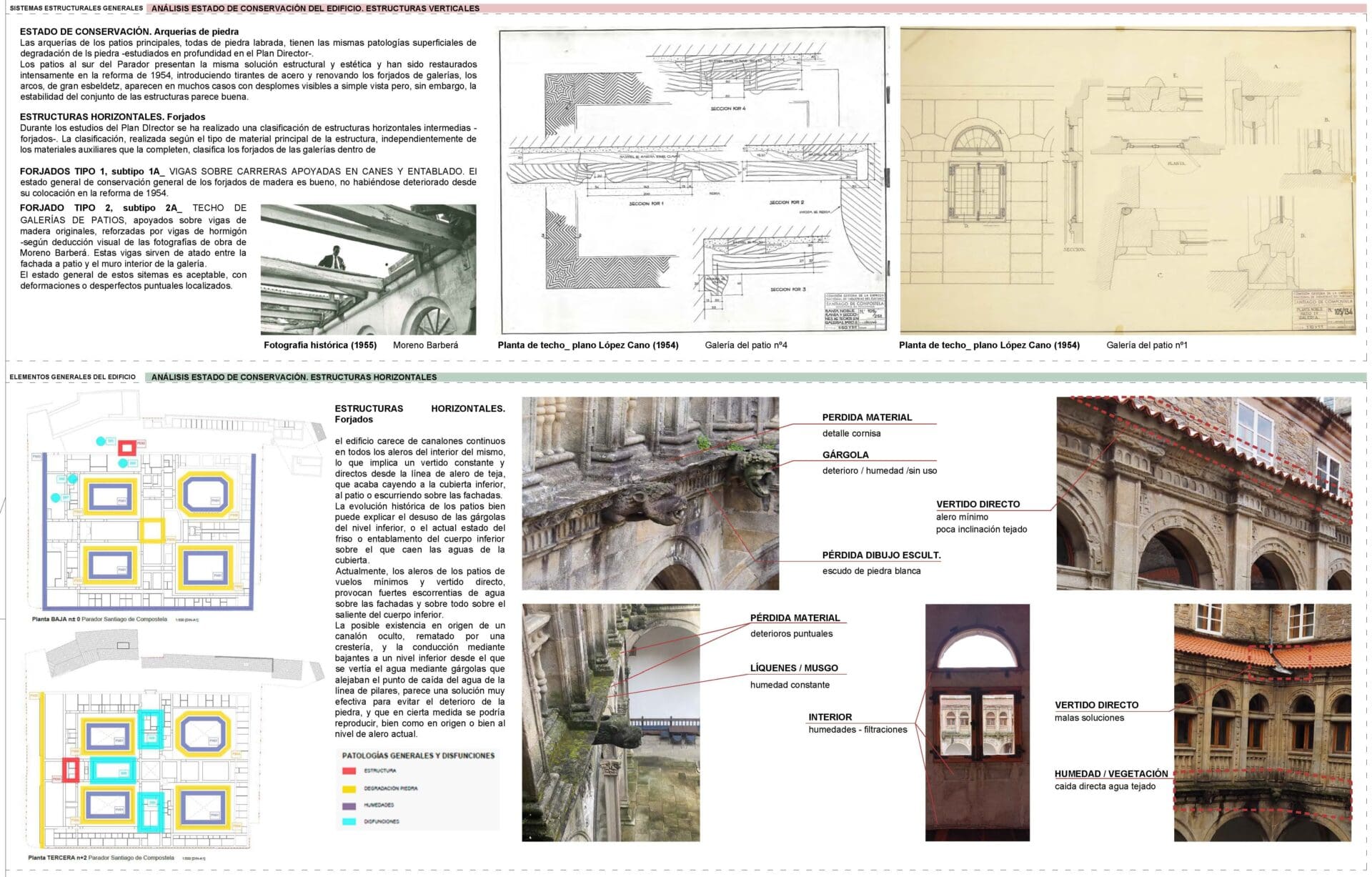Click the purple HUMEDADES legend swatch
This screenshot has height=877, width=1372.
[x=349, y=805]
